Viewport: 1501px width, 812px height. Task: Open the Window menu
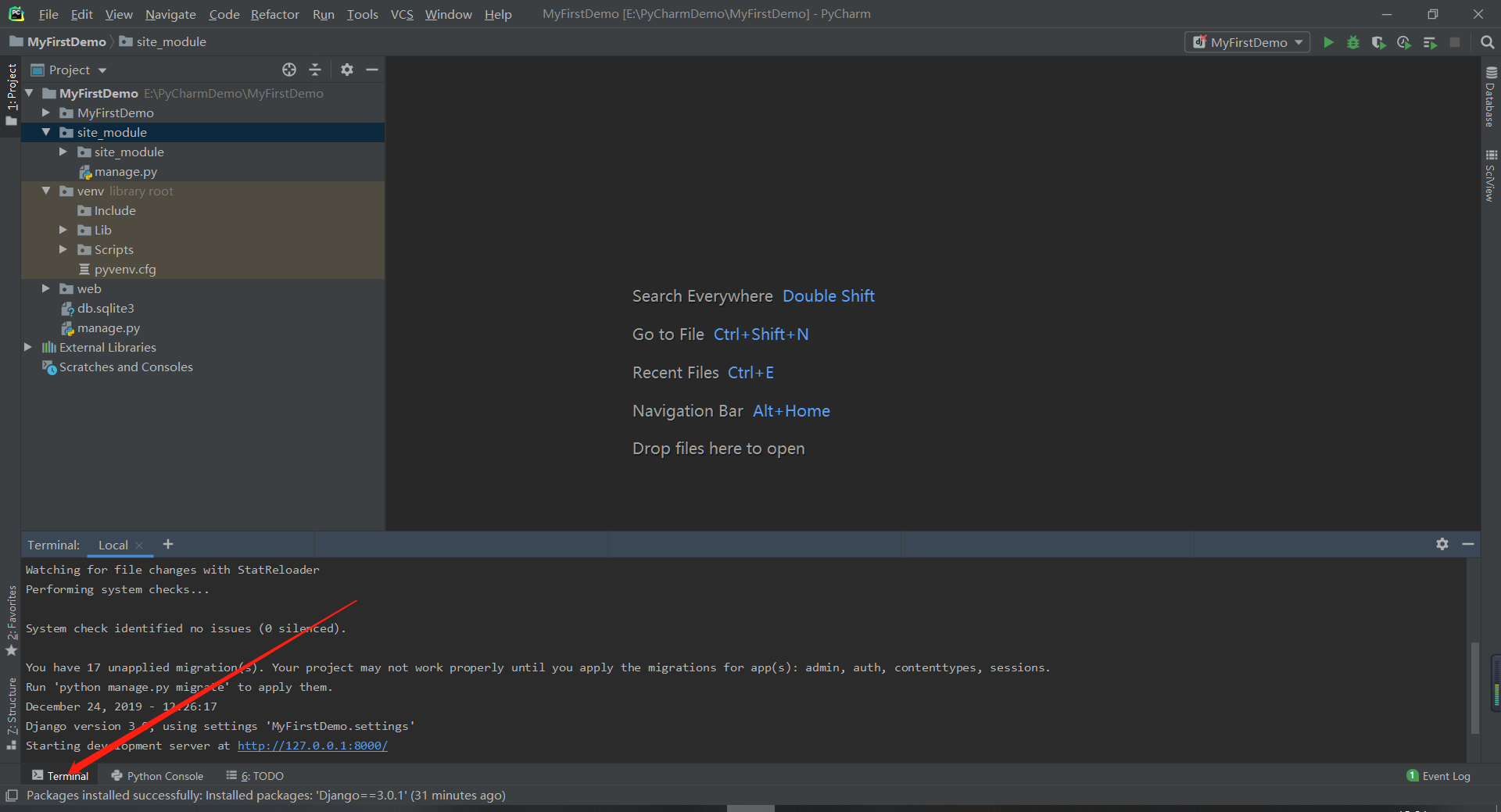[448, 14]
